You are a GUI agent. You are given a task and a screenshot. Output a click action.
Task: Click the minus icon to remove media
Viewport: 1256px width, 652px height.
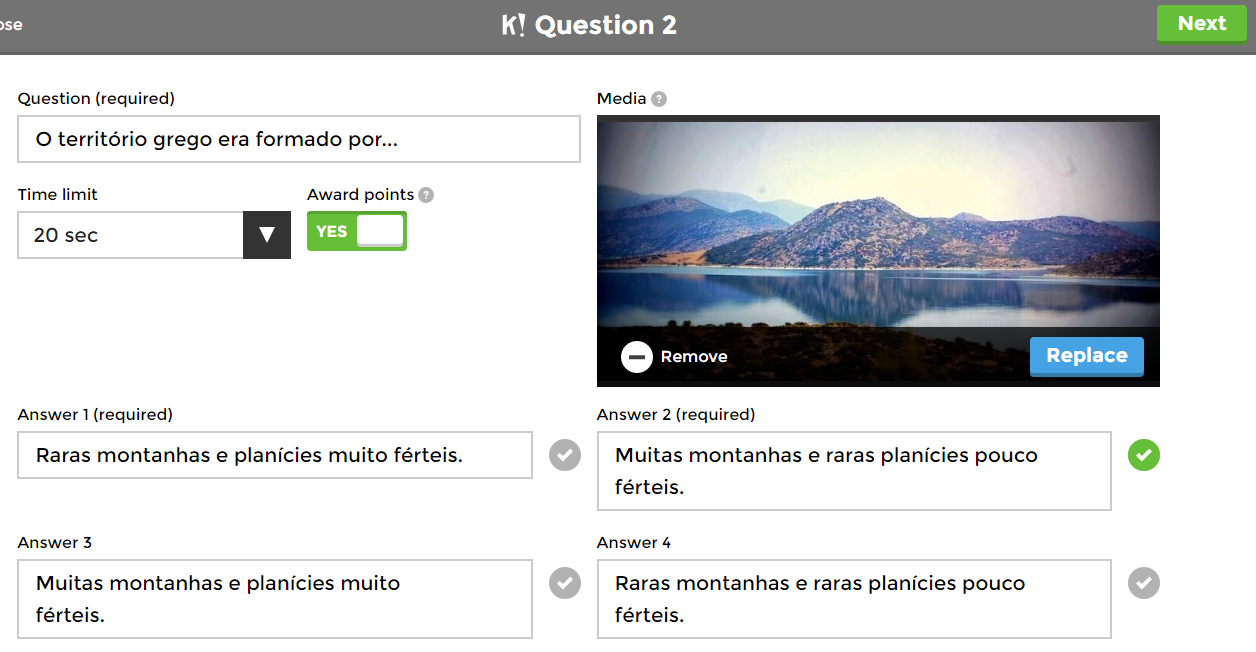637,357
